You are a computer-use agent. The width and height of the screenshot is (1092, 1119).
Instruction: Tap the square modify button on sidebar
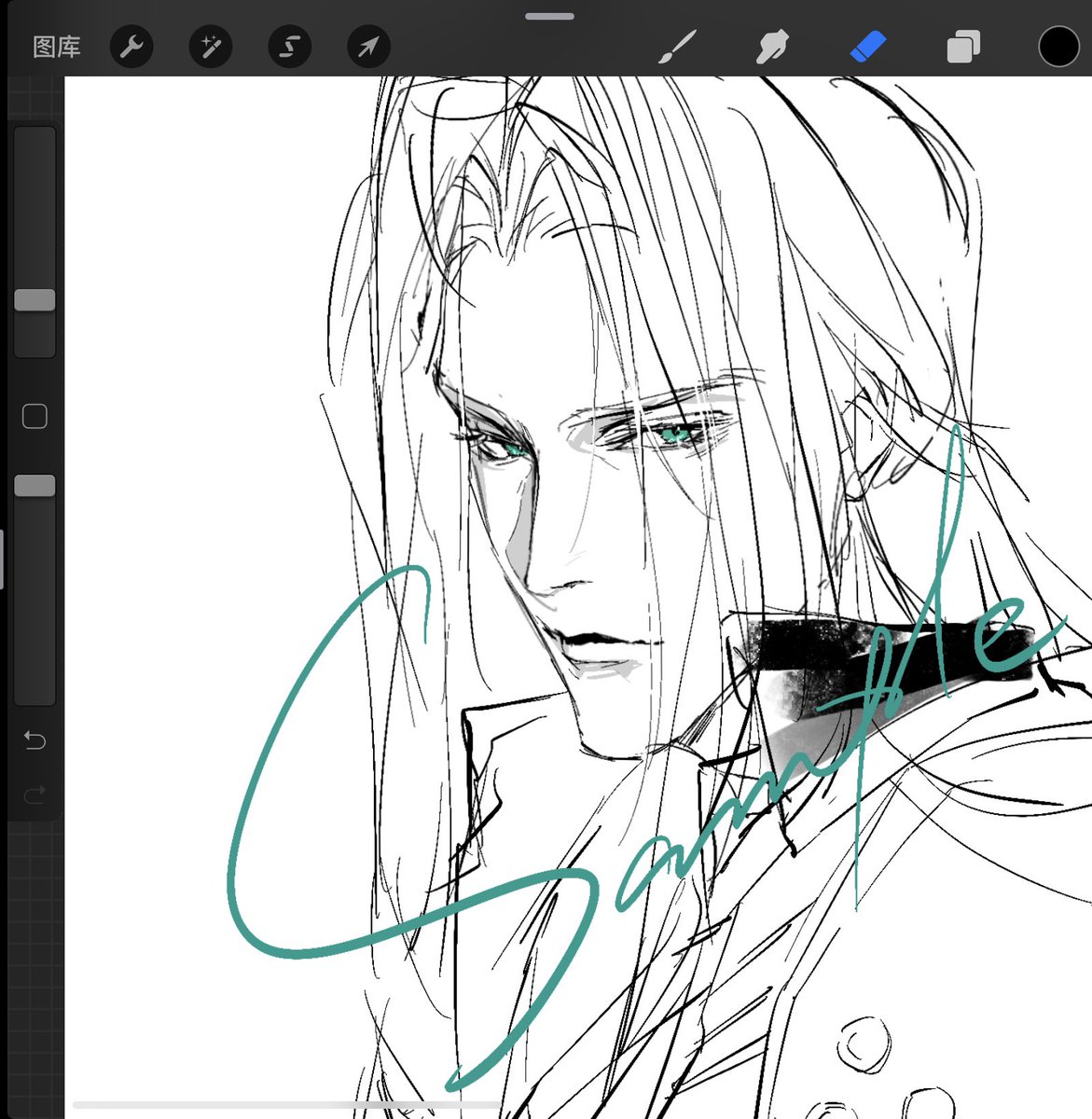tap(35, 416)
